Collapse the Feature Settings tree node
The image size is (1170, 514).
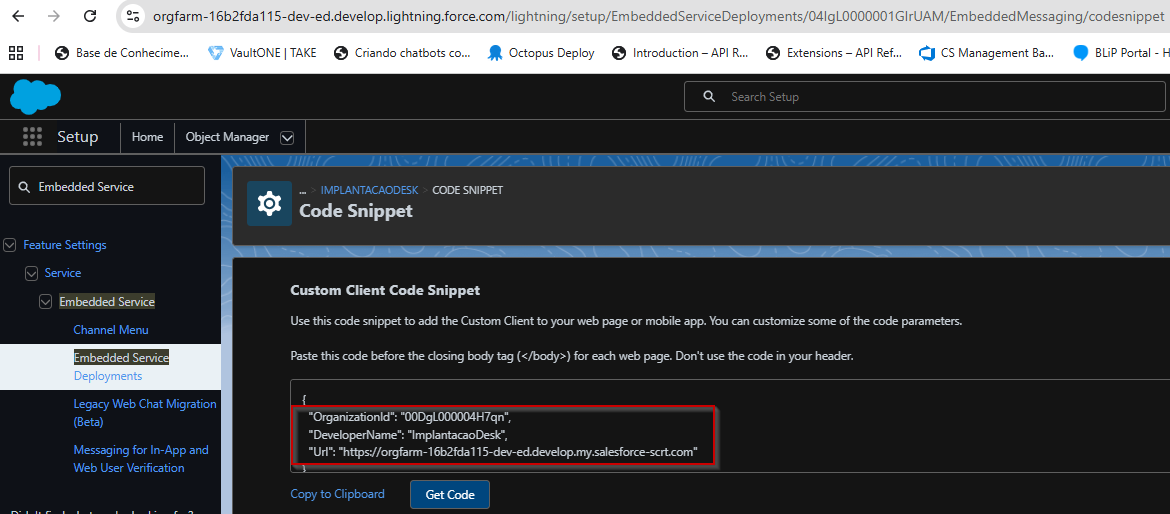(x=11, y=245)
